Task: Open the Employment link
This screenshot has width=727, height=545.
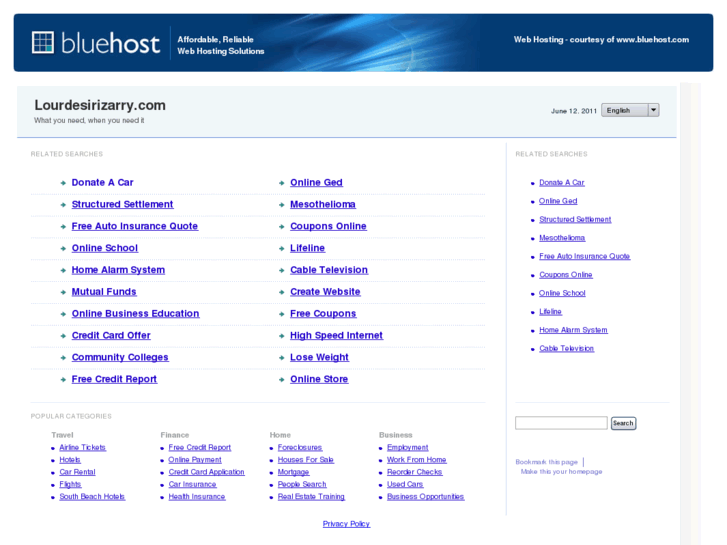Action: (408, 448)
